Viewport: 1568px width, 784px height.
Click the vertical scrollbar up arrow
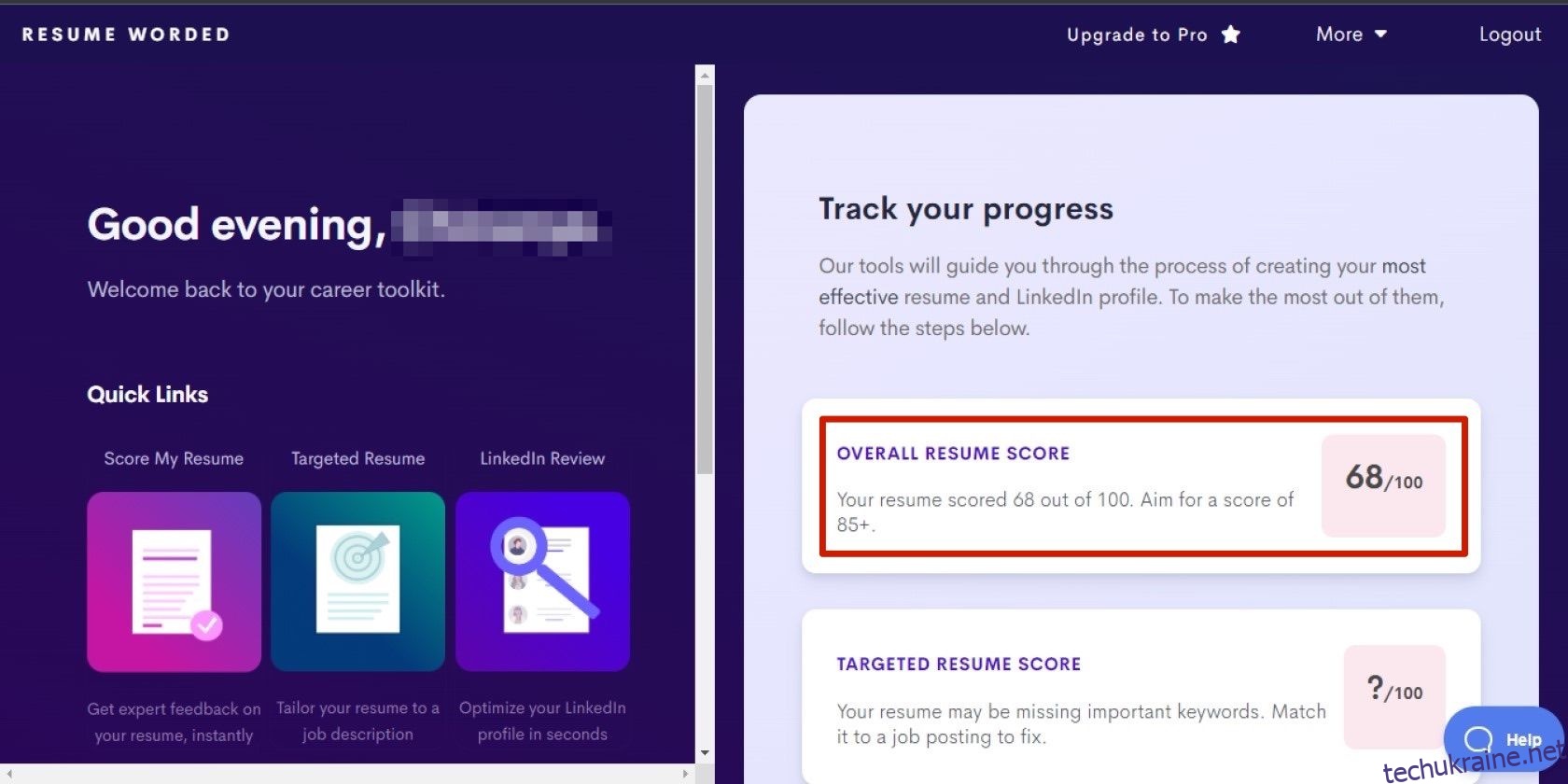point(705,74)
